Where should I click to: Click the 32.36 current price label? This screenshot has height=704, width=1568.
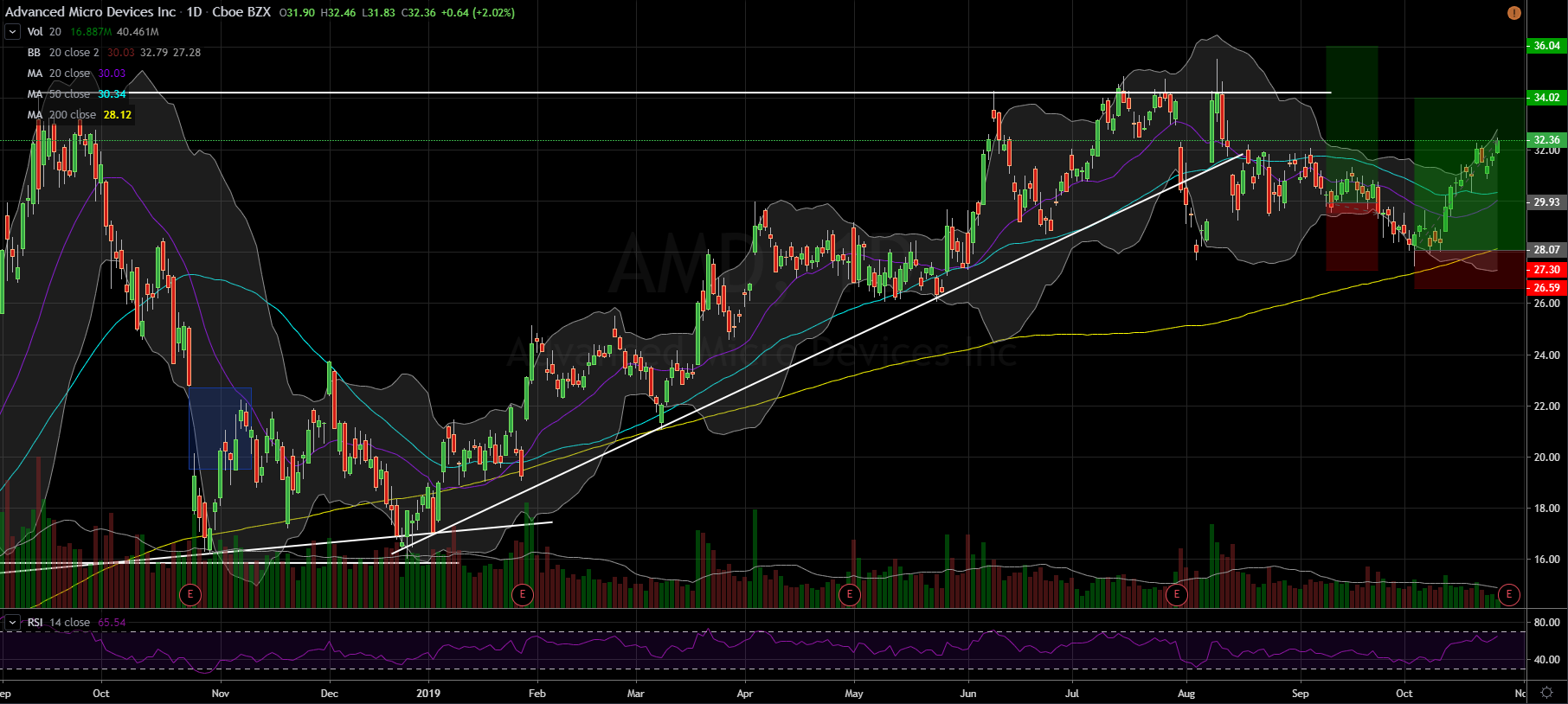1546,140
